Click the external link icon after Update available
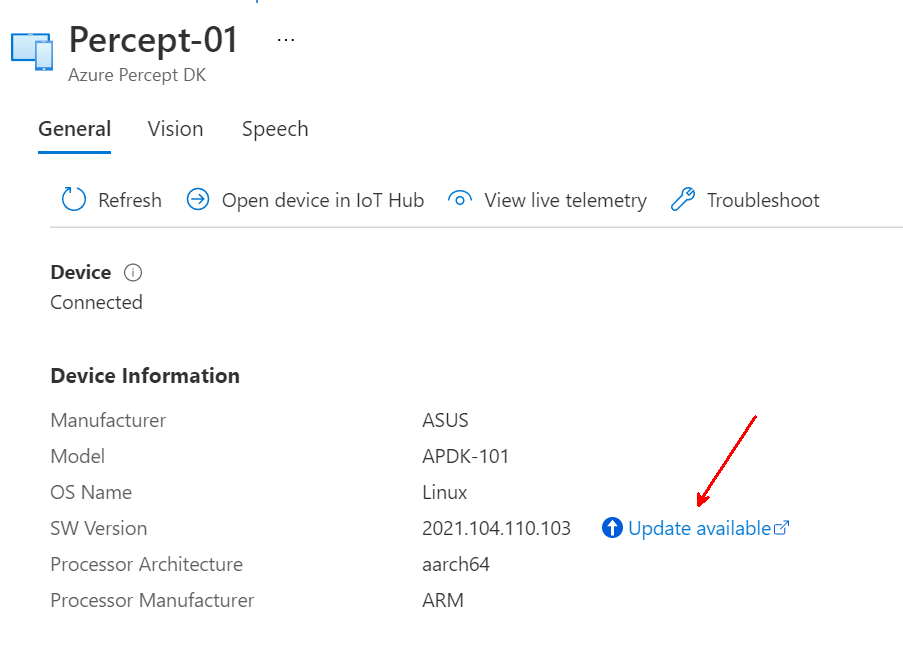The image size is (903, 661). point(781,527)
